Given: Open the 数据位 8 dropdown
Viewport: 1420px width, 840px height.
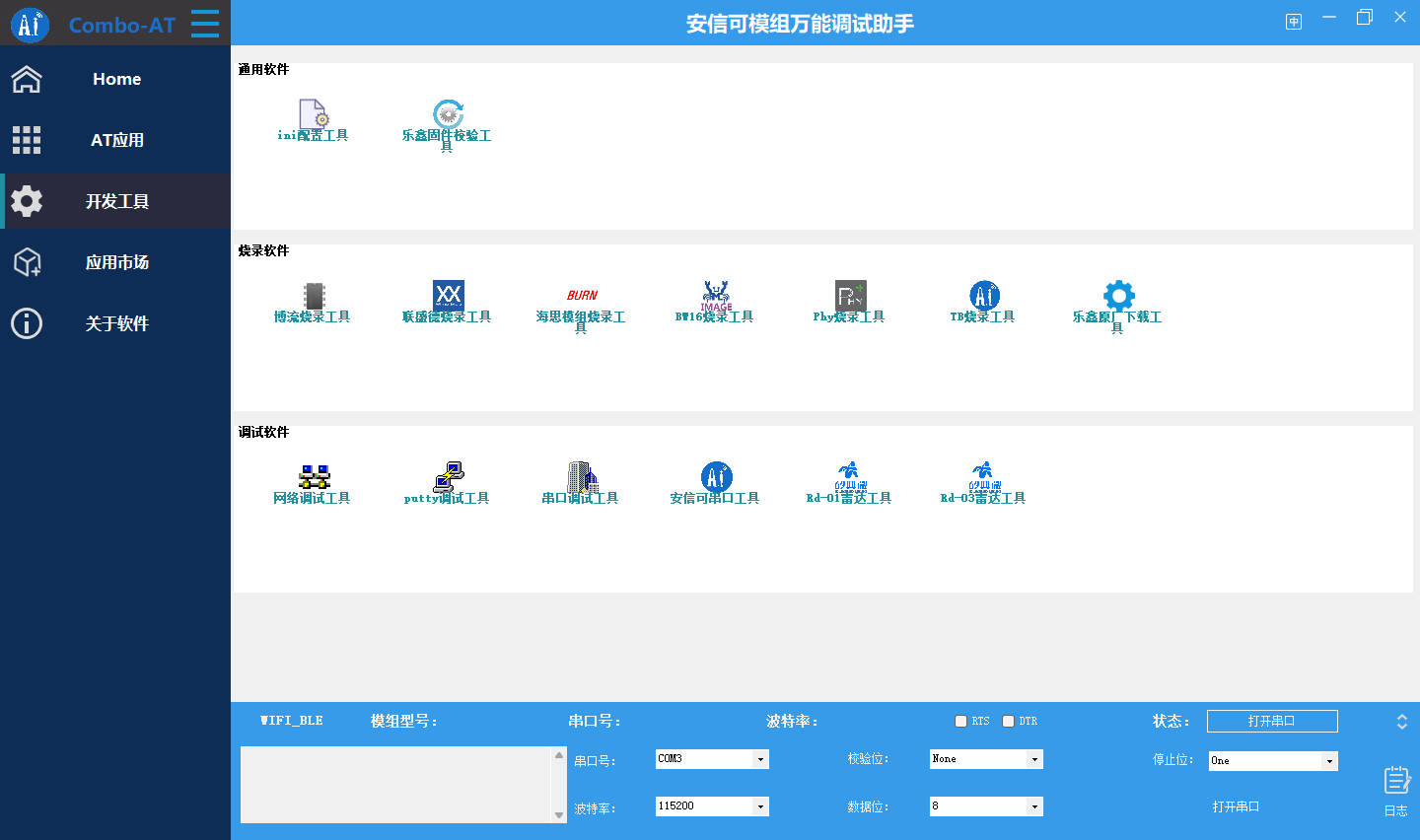Looking at the screenshot, I should [x=1034, y=806].
